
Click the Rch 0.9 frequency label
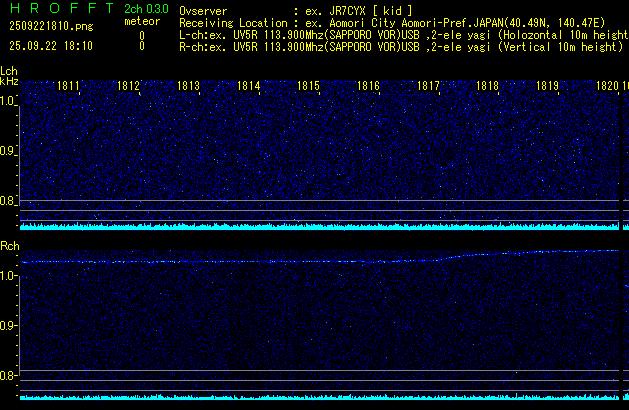click(x=8, y=326)
